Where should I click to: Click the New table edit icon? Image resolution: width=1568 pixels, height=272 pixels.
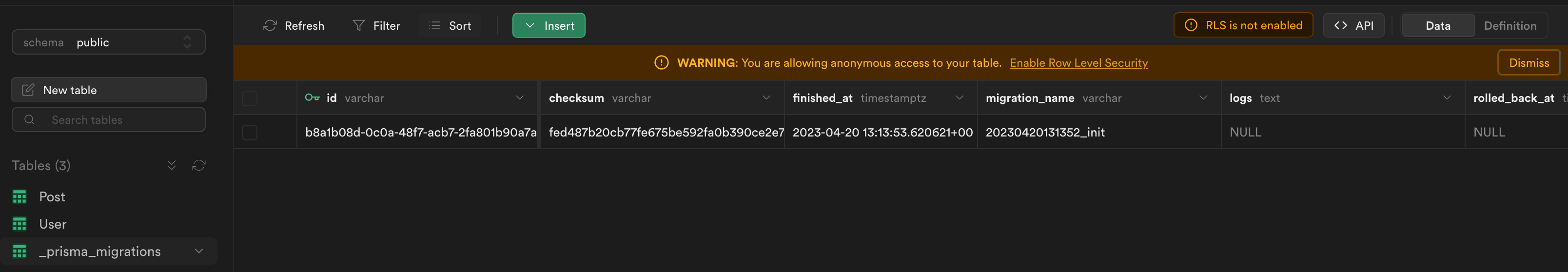point(28,90)
